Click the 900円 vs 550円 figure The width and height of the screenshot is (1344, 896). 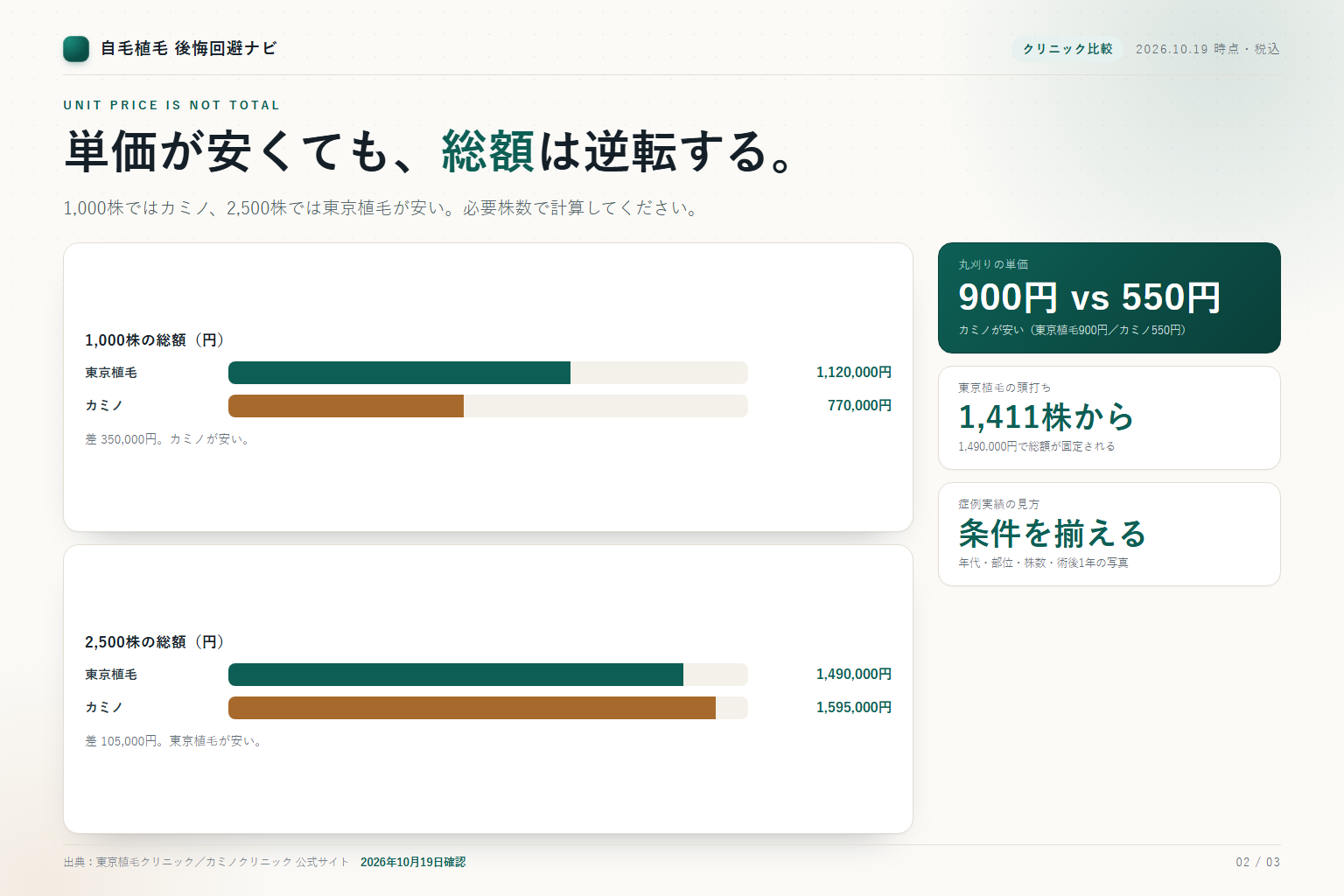click(1089, 297)
